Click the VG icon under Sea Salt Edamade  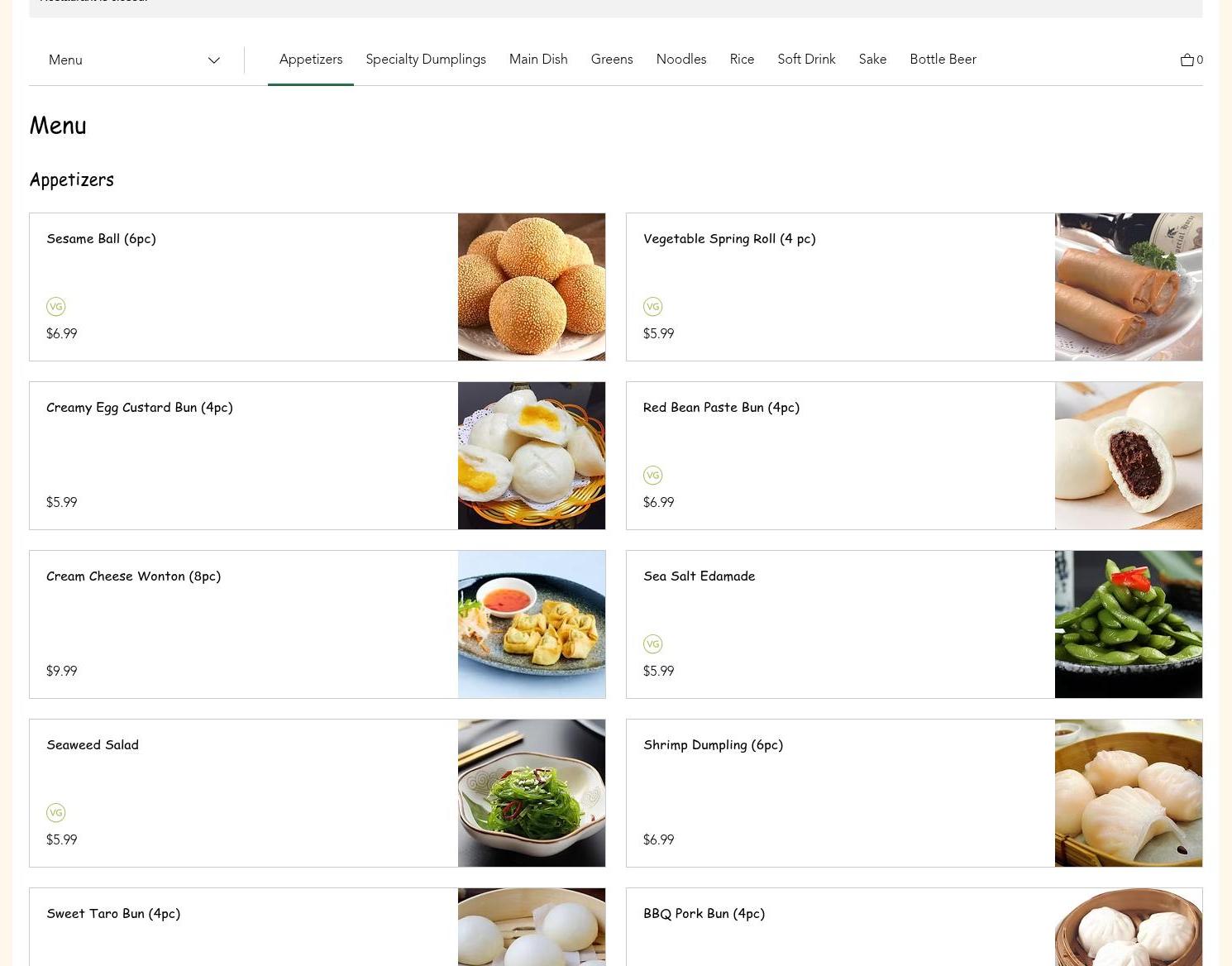tap(652, 644)
